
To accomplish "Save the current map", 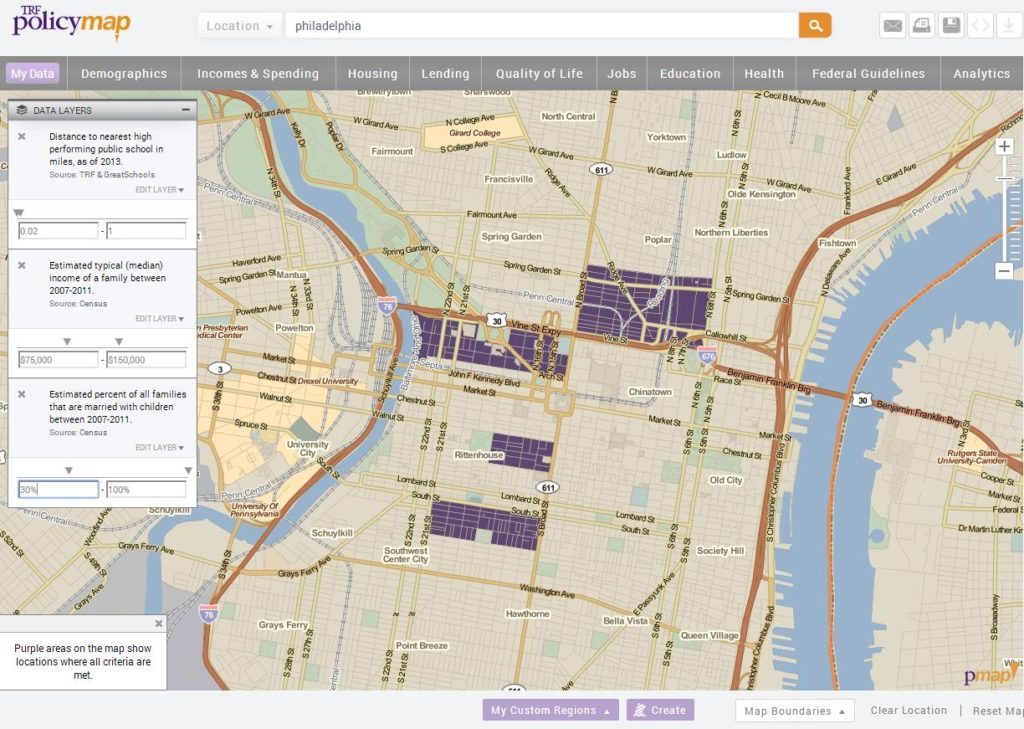I will (949, 25).
